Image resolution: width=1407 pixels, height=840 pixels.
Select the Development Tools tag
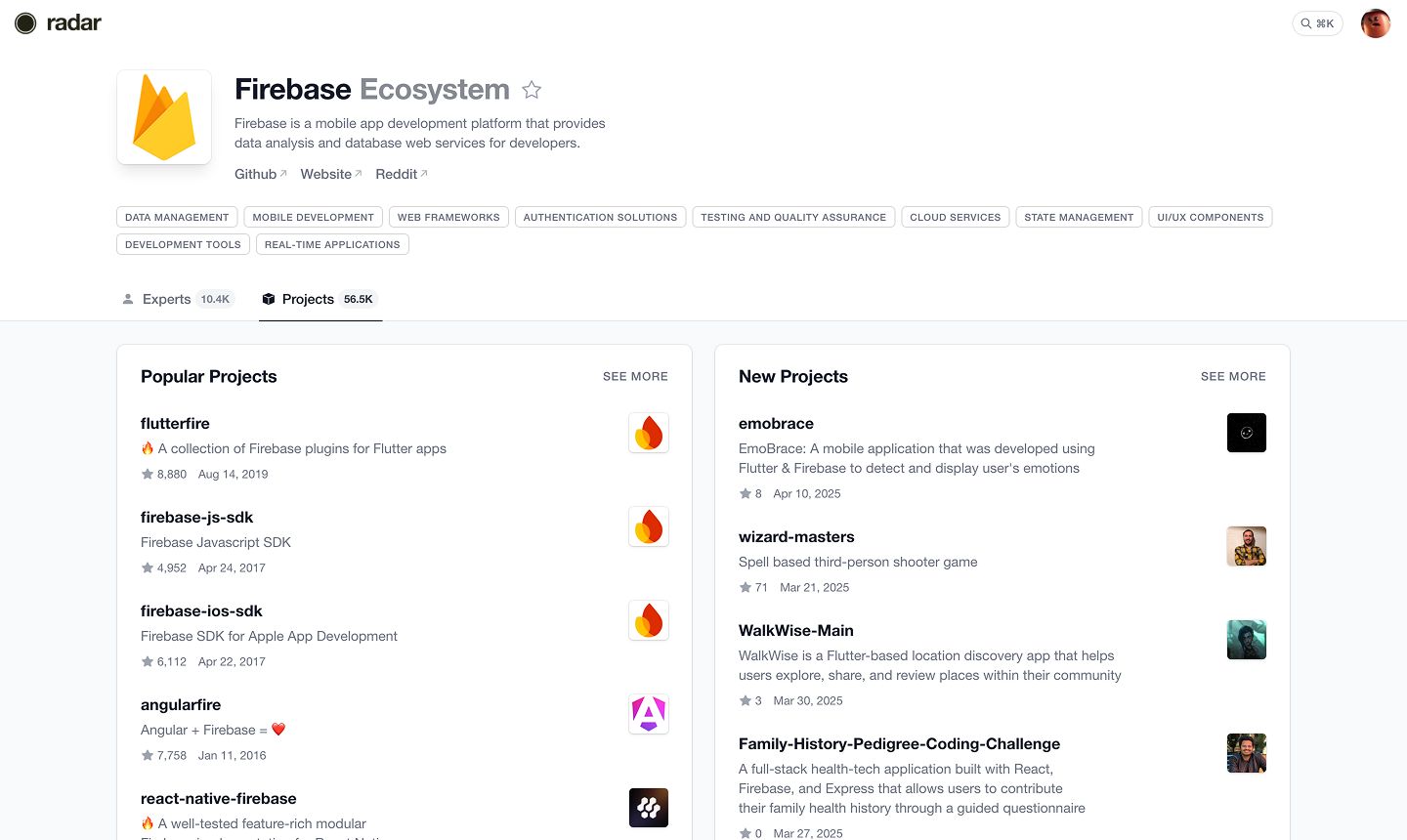point(183,244)
